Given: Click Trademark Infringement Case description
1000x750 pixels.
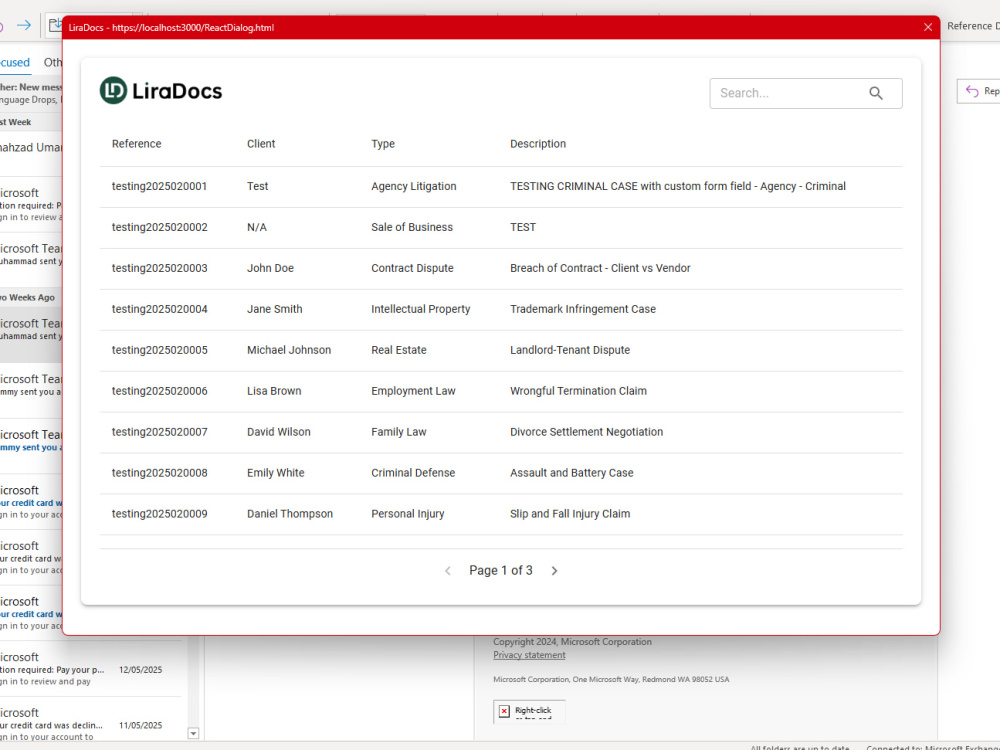Looking at the screenshot, I should [583, 309].
